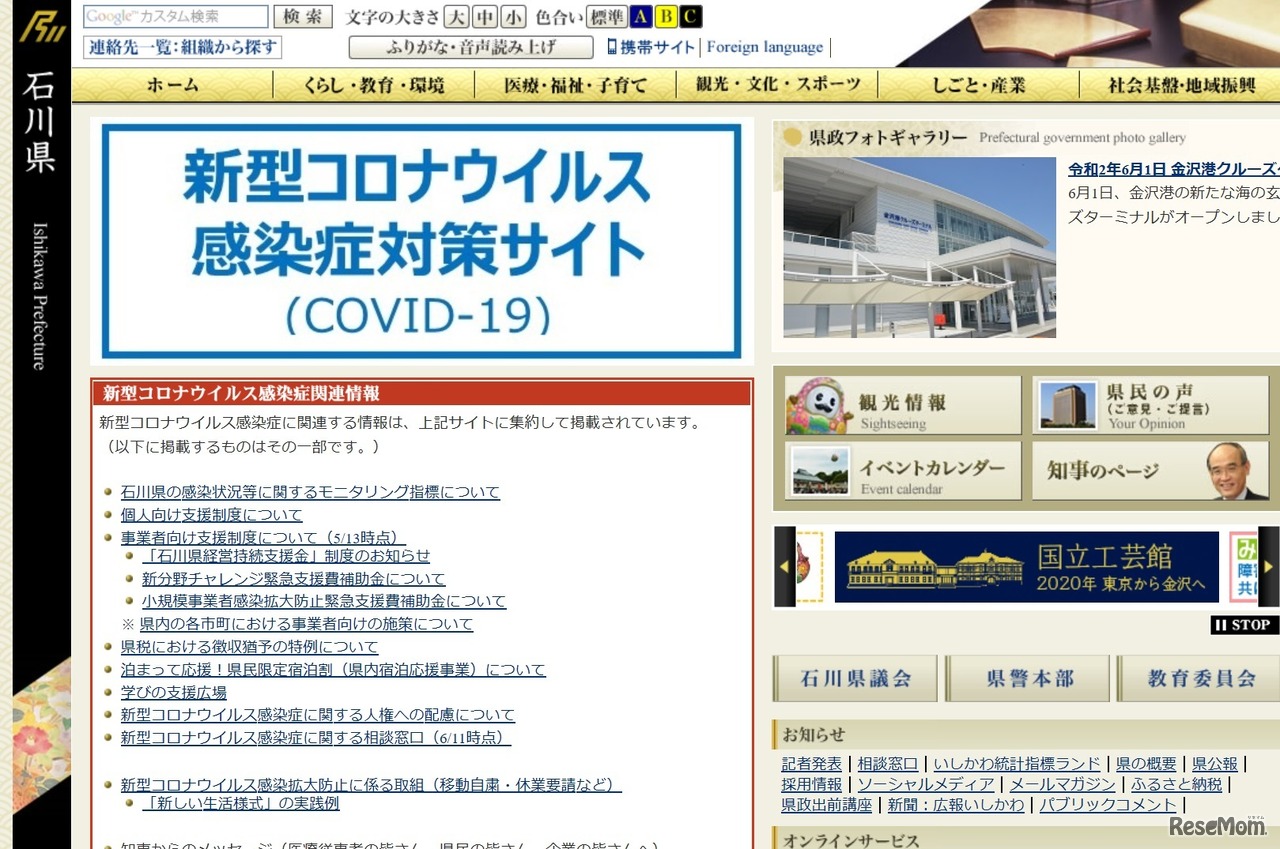Open 石川県議会 button
The height and width of the screenshot is (849, 1280).
tap(855, 679)
